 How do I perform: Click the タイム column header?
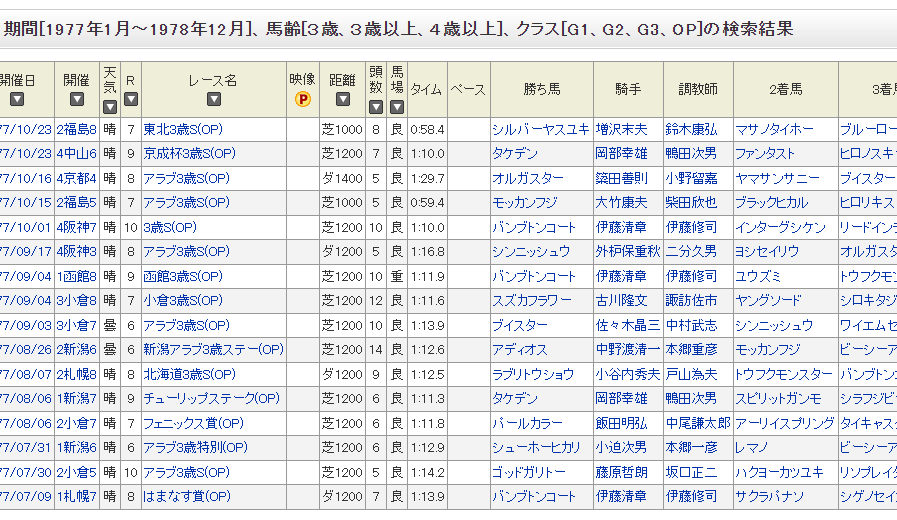tap(427, 89)
